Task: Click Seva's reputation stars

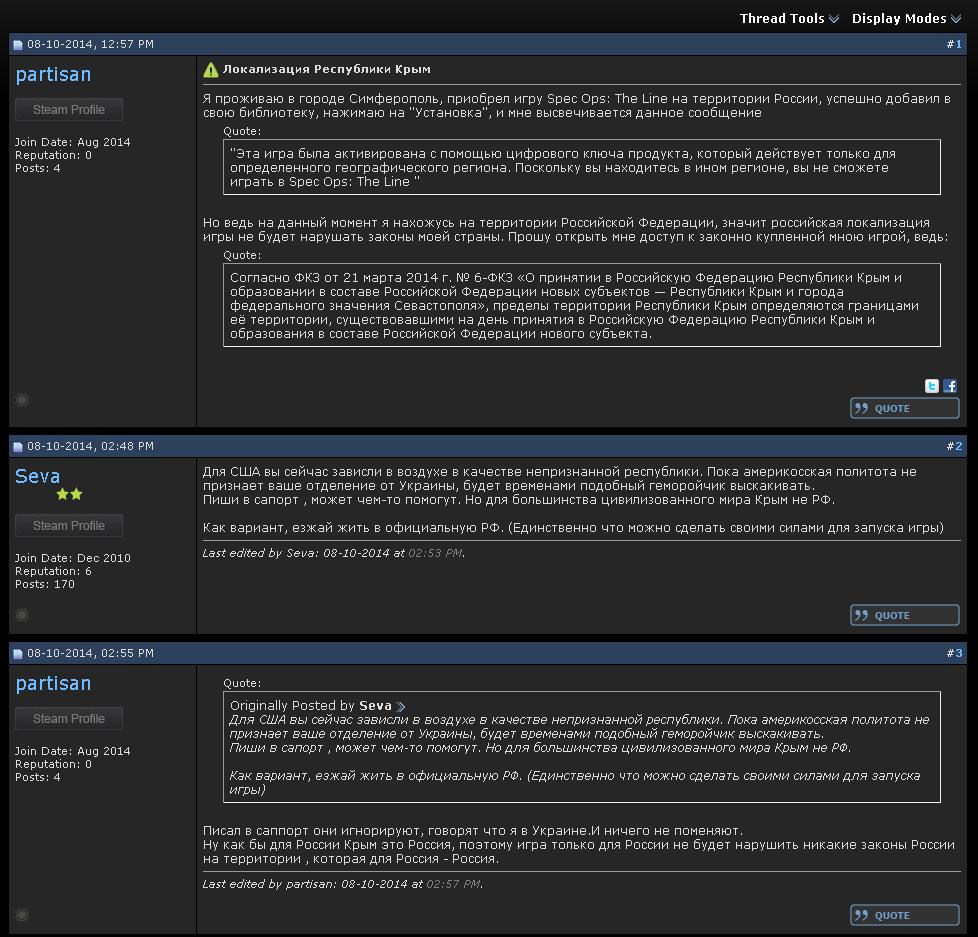Action: (x=69, y=495)
